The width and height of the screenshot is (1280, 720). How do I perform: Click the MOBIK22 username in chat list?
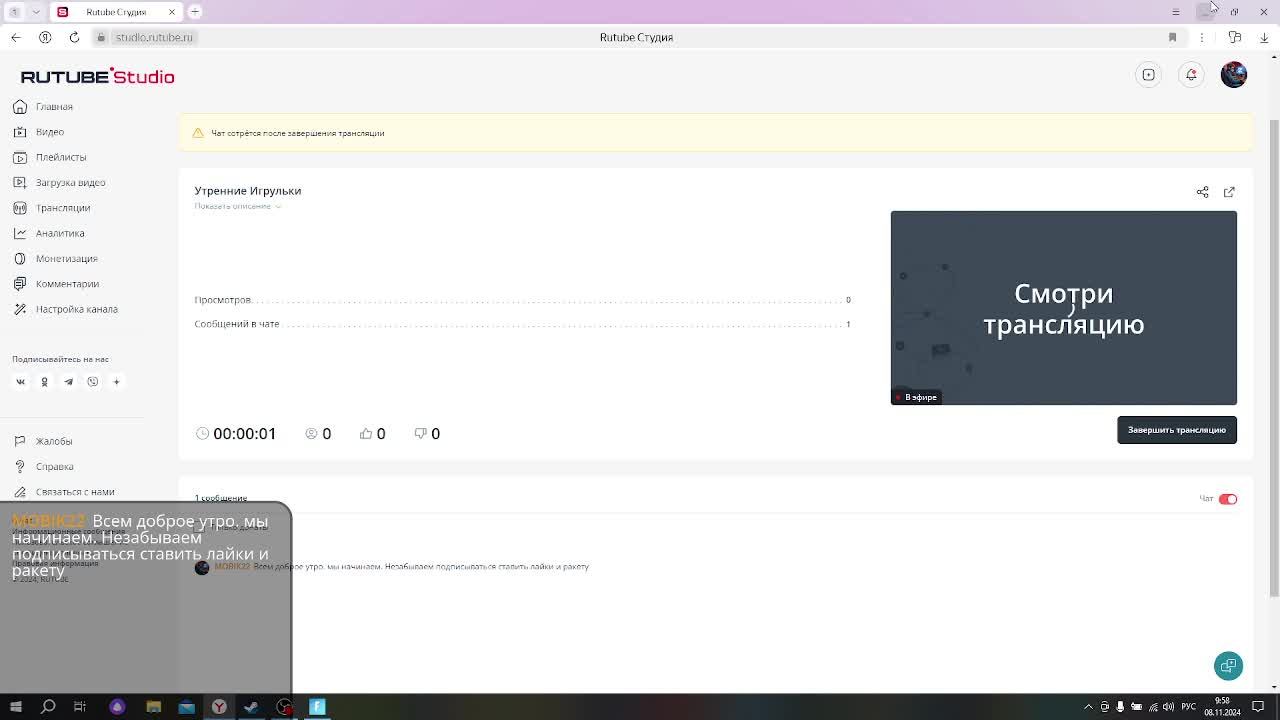[232, 567]
